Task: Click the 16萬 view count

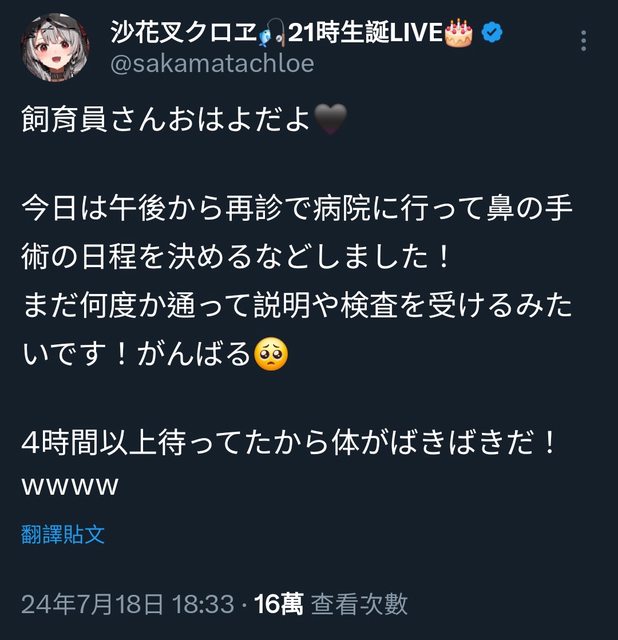Action: pos(279,604)
